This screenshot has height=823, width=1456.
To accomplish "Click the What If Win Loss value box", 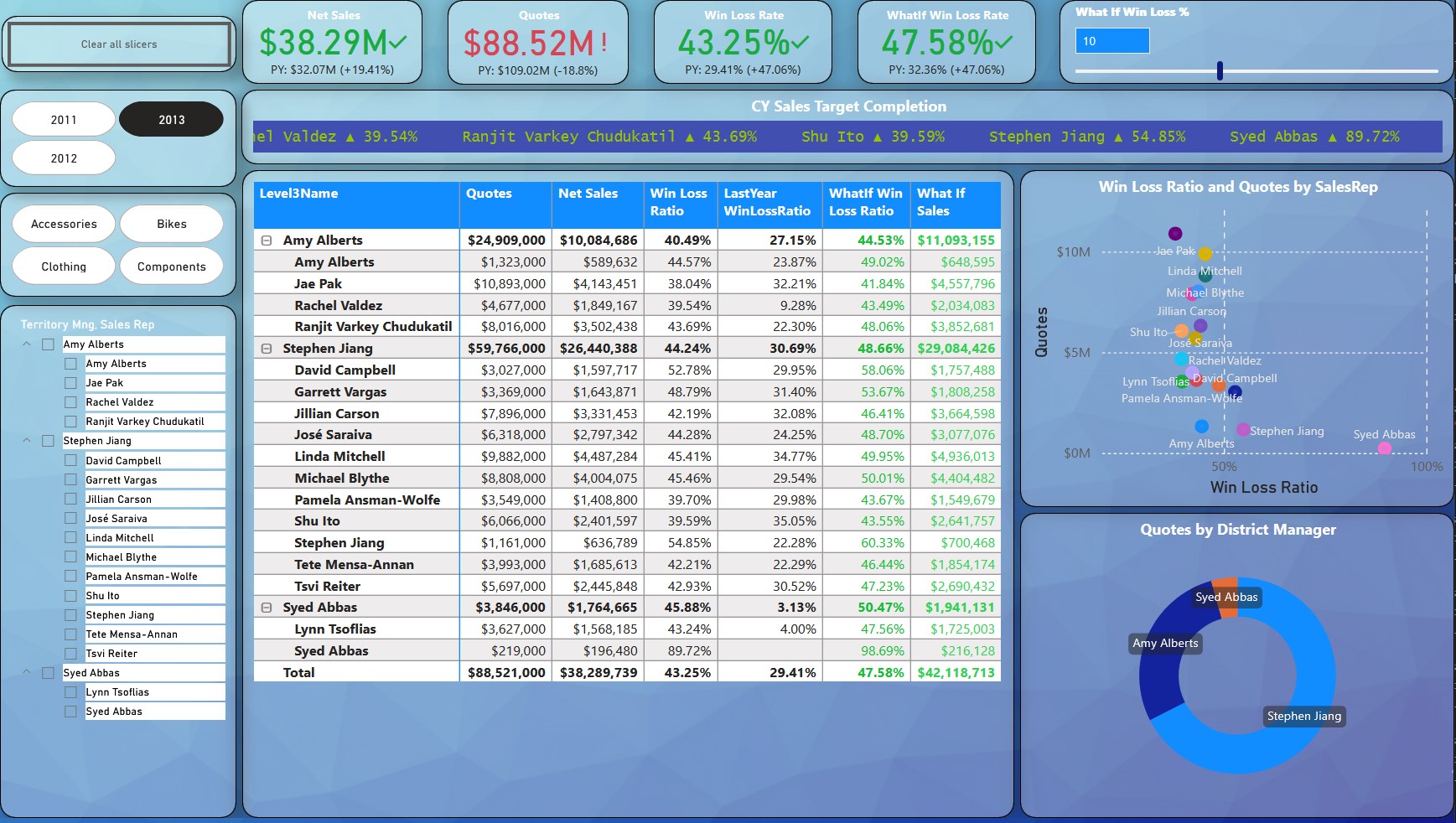I will [x=1111, y=41].
